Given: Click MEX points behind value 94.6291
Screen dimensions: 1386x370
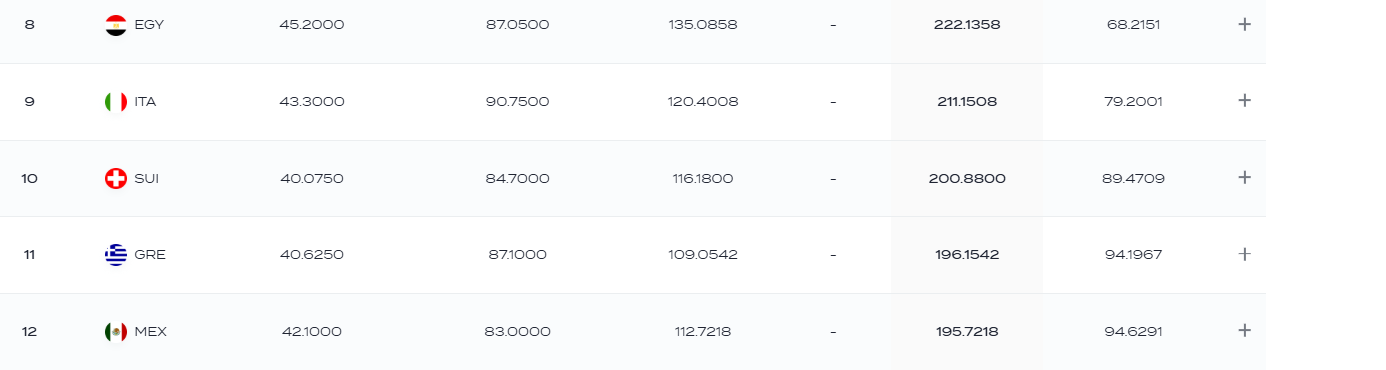Looking at the screenshot, I should (1133, 331).
